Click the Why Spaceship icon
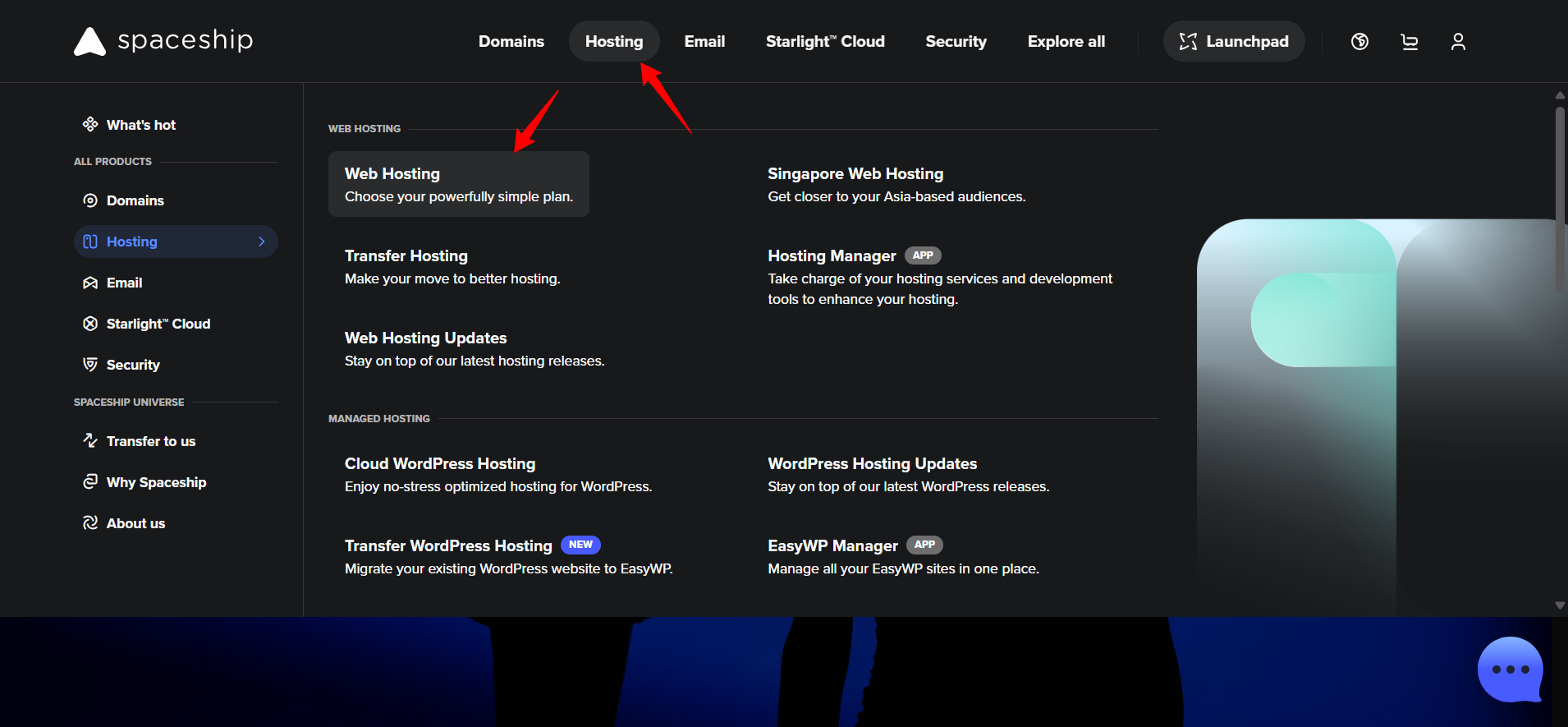Screen dimensions: 1568x727 pyautogui.click(x=90, y=481)
